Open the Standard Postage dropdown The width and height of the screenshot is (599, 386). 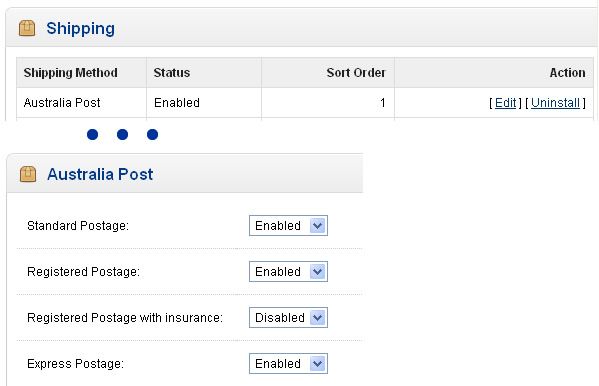[x=288, y=225]
